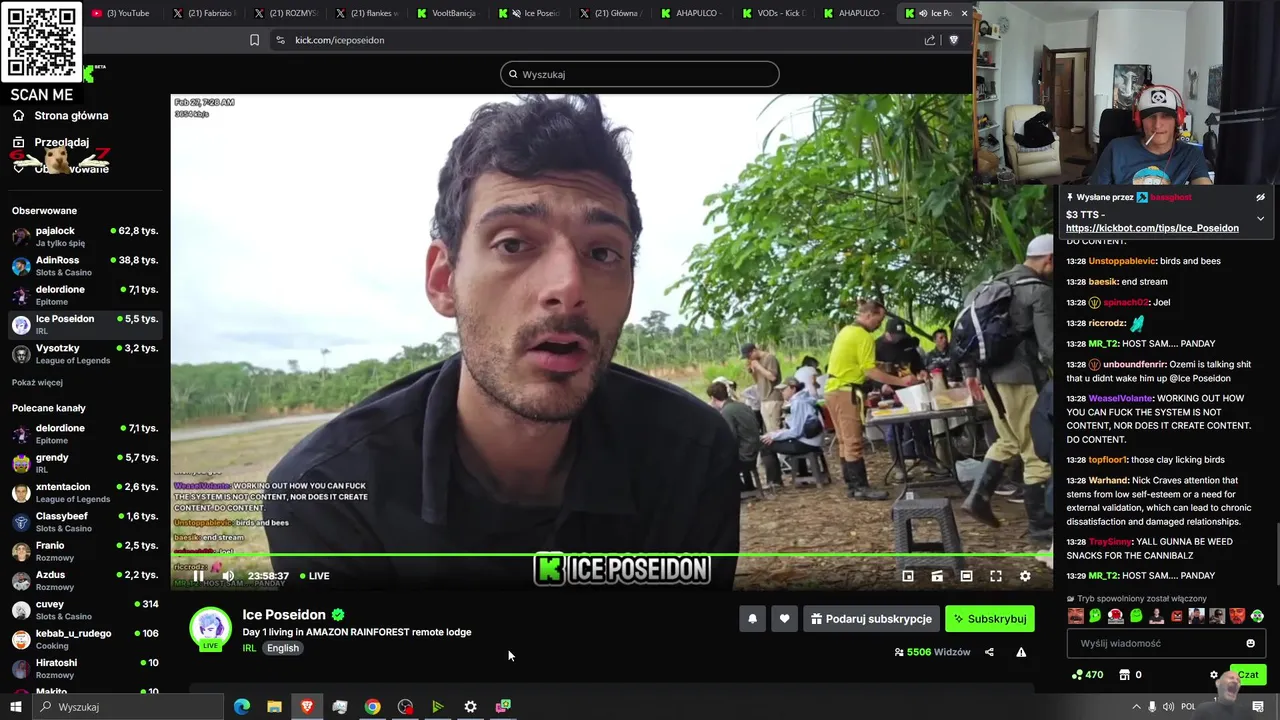Switch to the ROZMYS browser tab

(x=285, y=13)
